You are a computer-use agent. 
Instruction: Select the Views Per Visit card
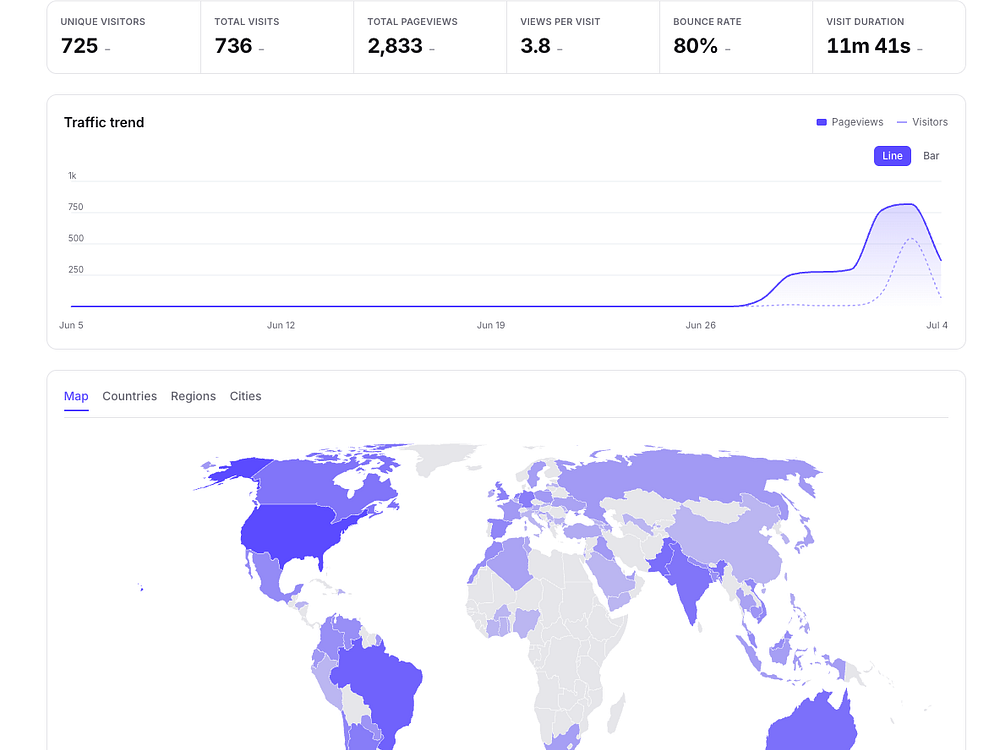pos(583,37)
